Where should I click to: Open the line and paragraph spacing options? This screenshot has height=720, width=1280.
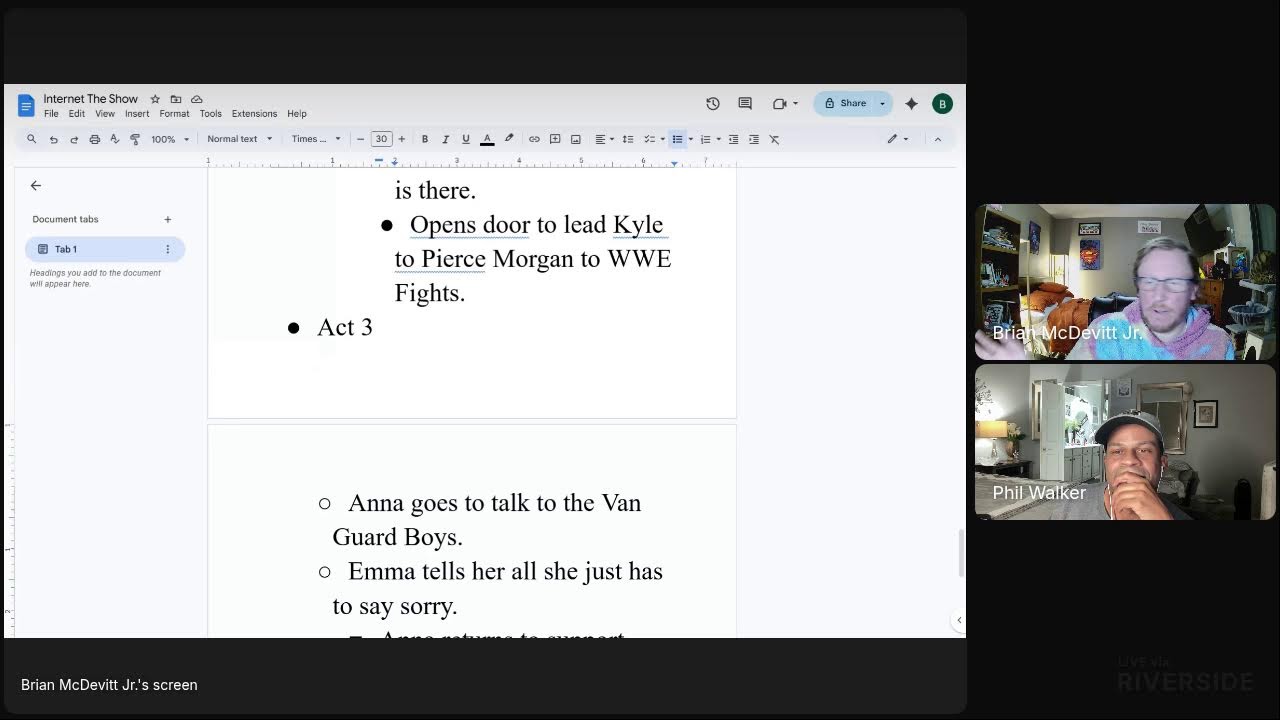coord(628,139)
